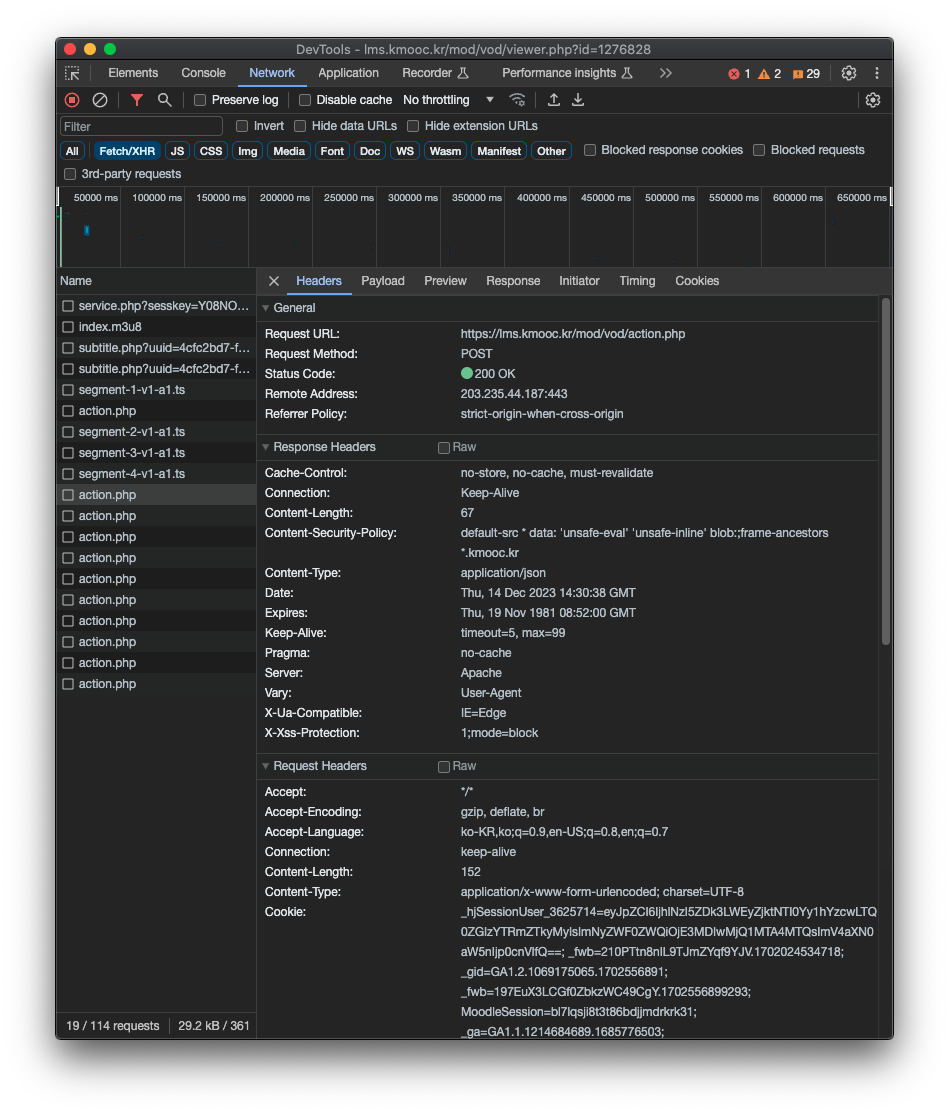Open Network settings gear icon
The height and width of the screenshot is (1113, 949).
coord(873,100)
